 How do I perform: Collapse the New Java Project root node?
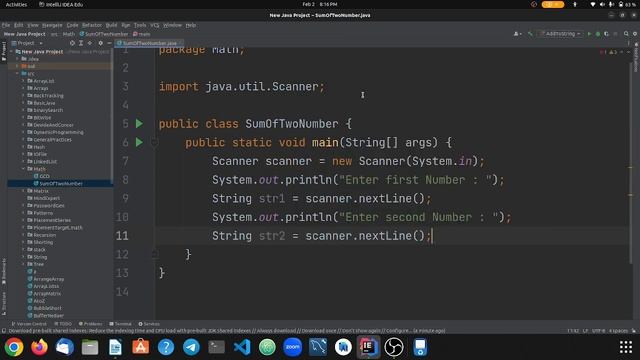coord(12,52)
